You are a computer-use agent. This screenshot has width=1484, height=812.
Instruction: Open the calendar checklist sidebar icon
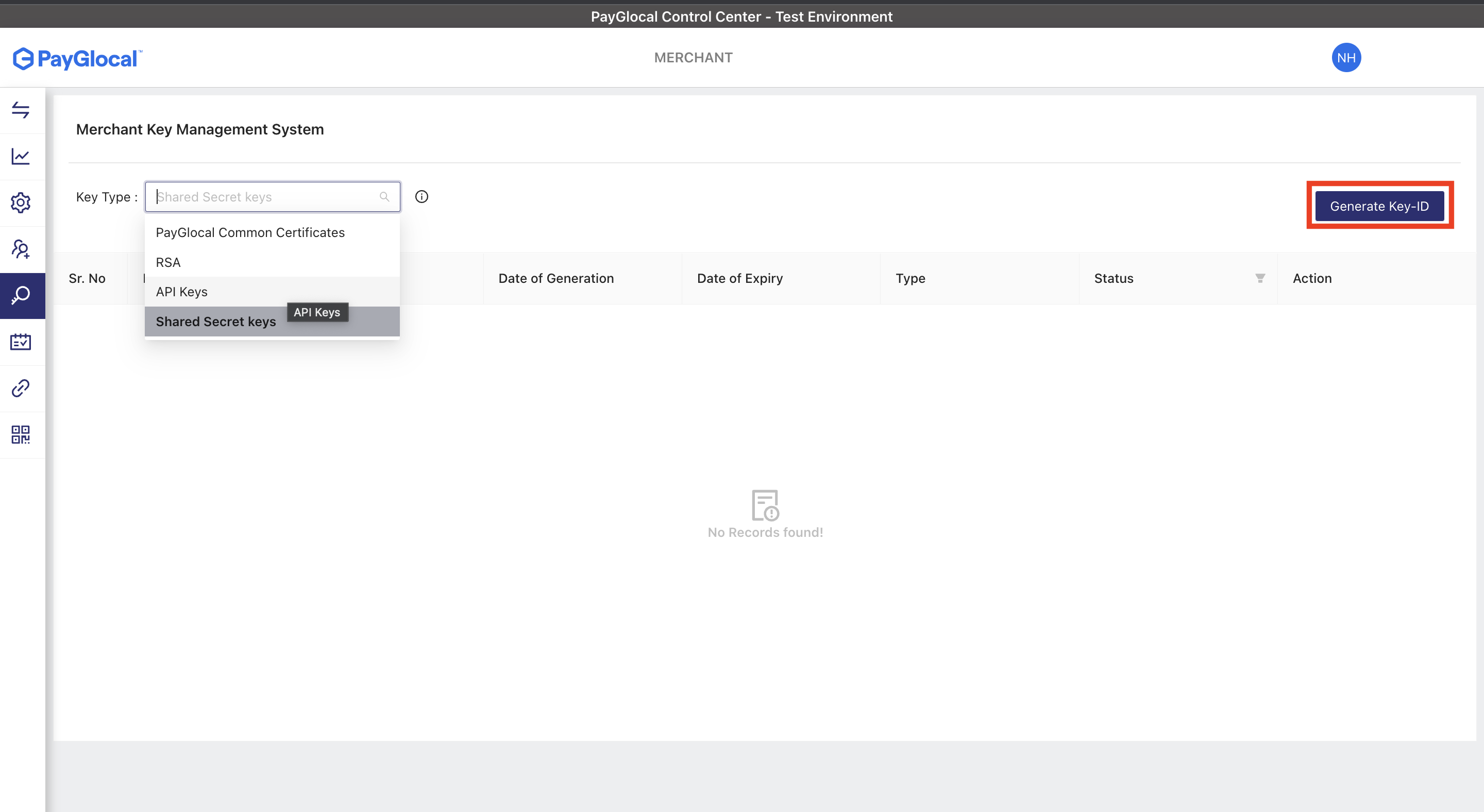point(21,342)
